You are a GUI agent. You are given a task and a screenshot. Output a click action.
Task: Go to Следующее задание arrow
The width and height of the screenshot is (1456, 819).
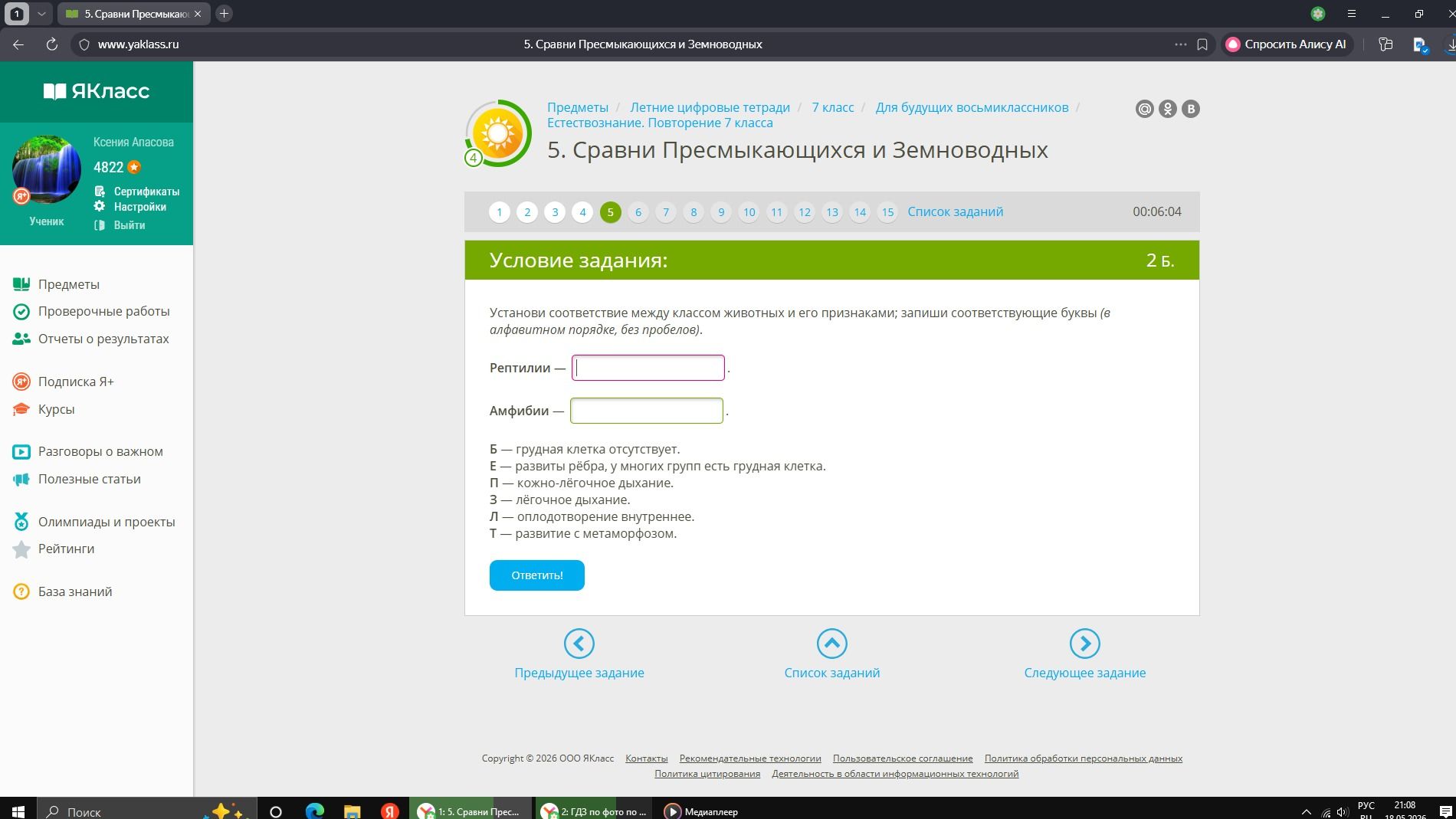(1084, 644)
